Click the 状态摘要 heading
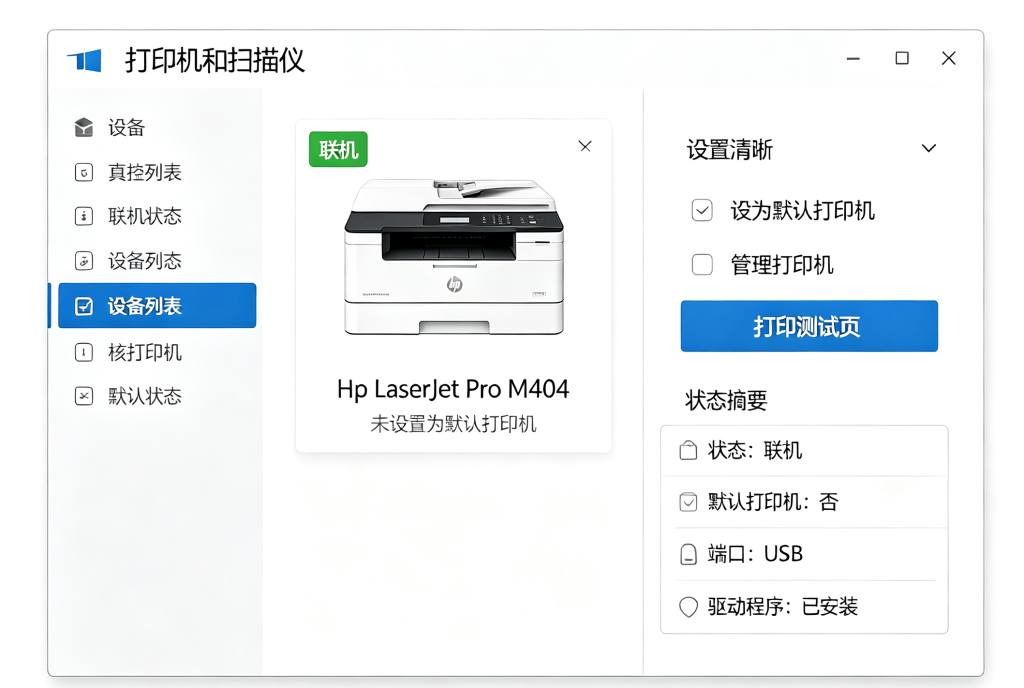Image resolution: width=1024 pixels, height=688 pixels. point(726,400)
